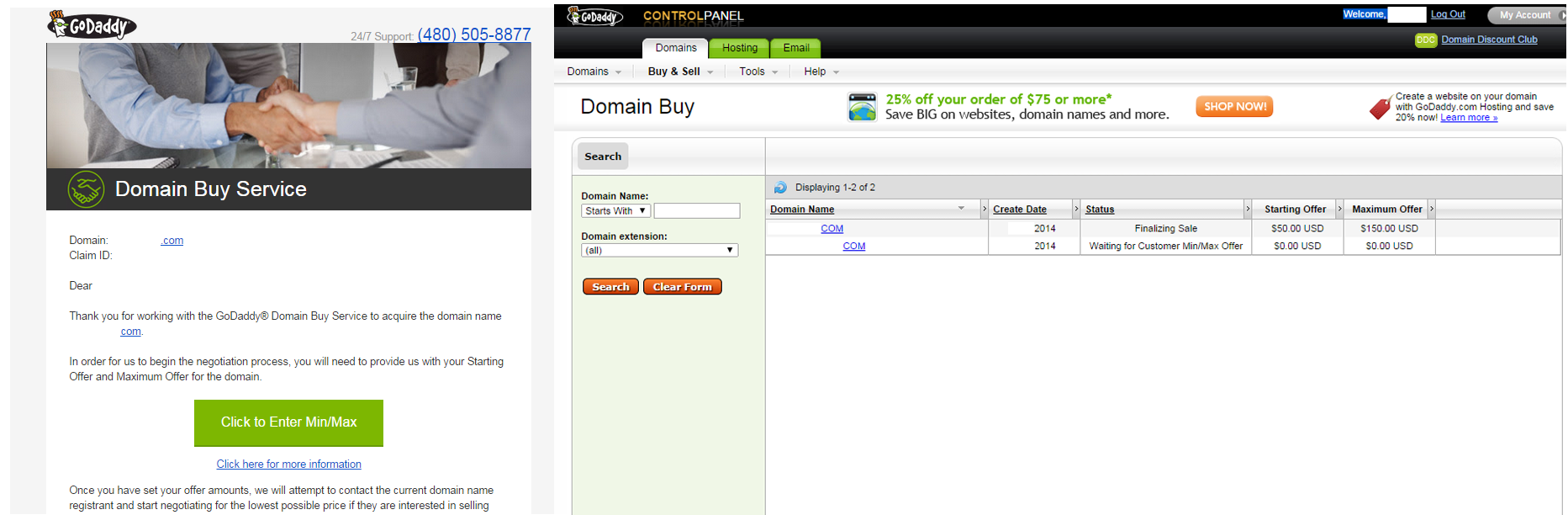The width and height of the screenshot is (1568, 515).
Task: Switch to the Hosting tab
Action: [x=740, y=48]
